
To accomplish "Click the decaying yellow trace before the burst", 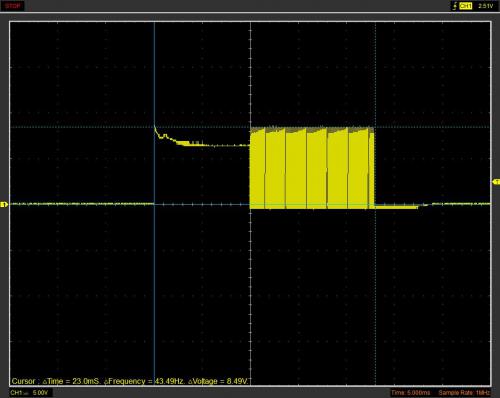I will (202, 138).
